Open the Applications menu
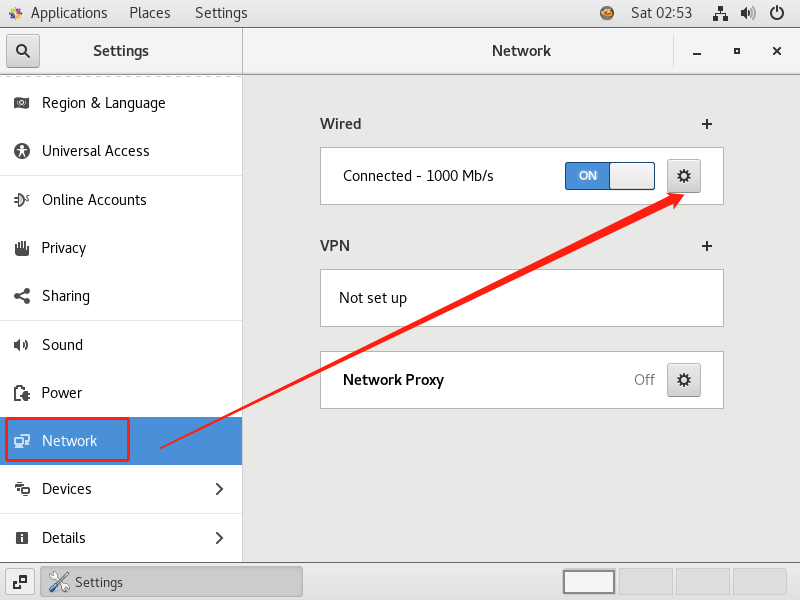 coord(69,13)
